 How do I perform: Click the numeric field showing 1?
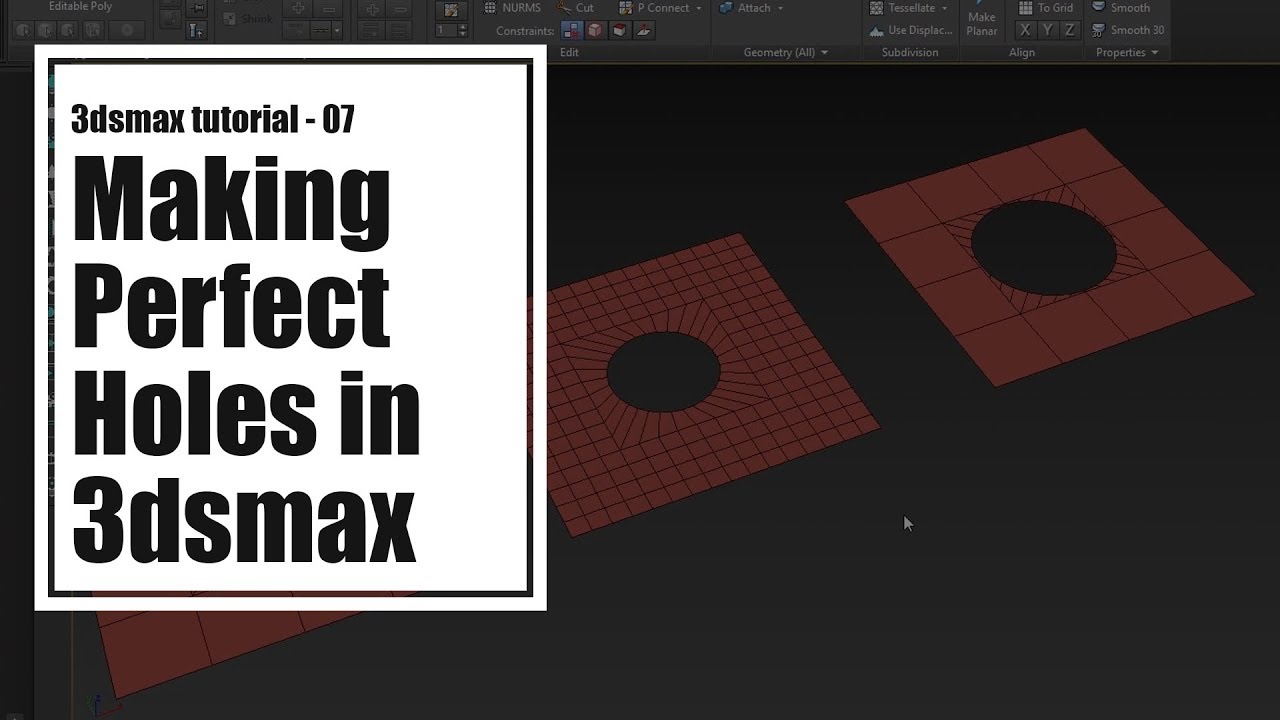(446, 30)
